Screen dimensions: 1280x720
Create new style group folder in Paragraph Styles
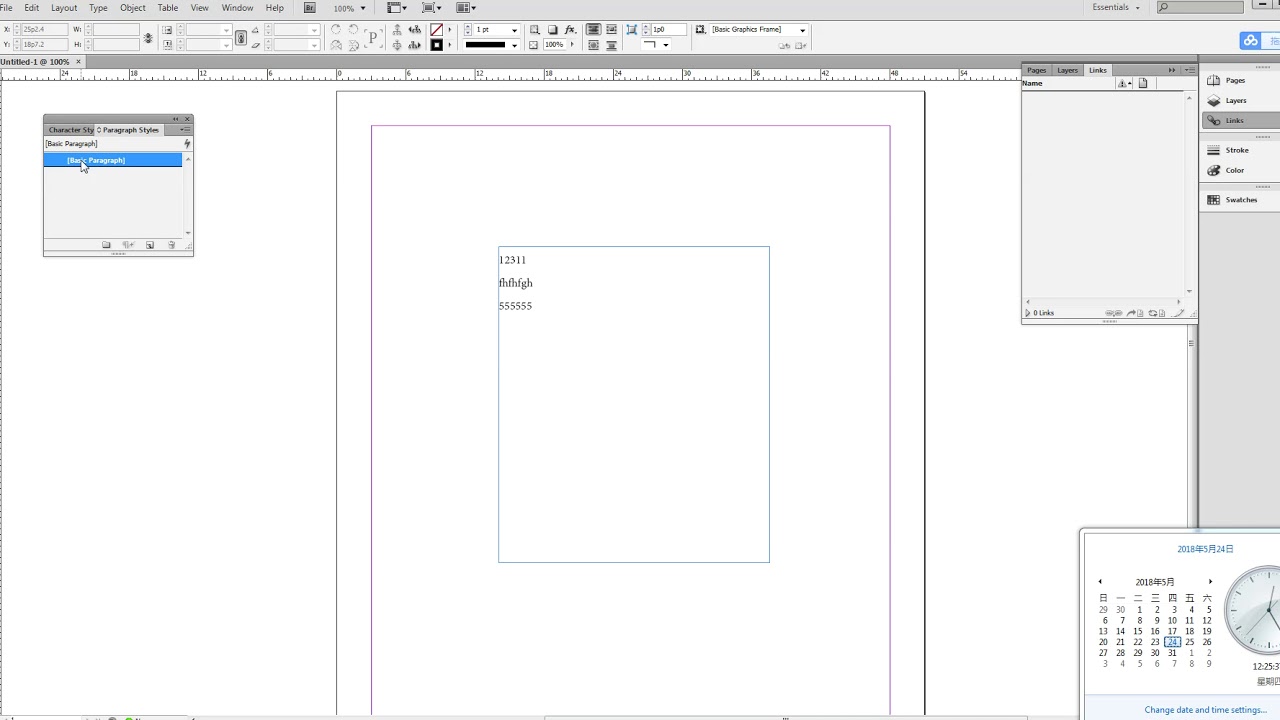point(106,245)
